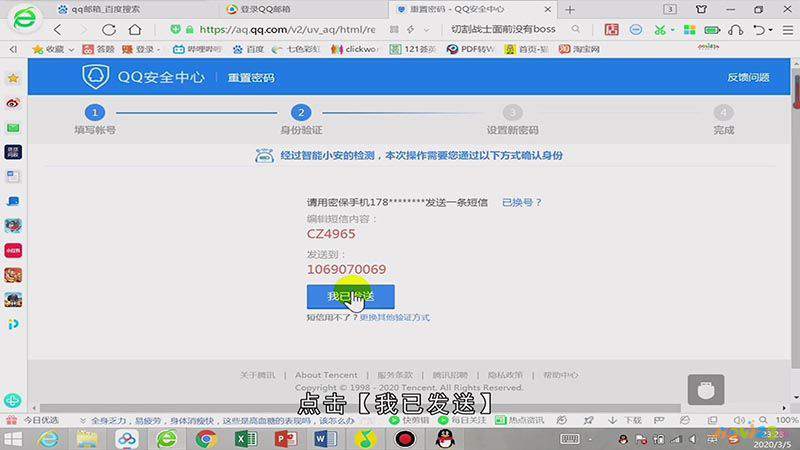Click the red screen recorder taskbar icon

[x=405, y=439]
